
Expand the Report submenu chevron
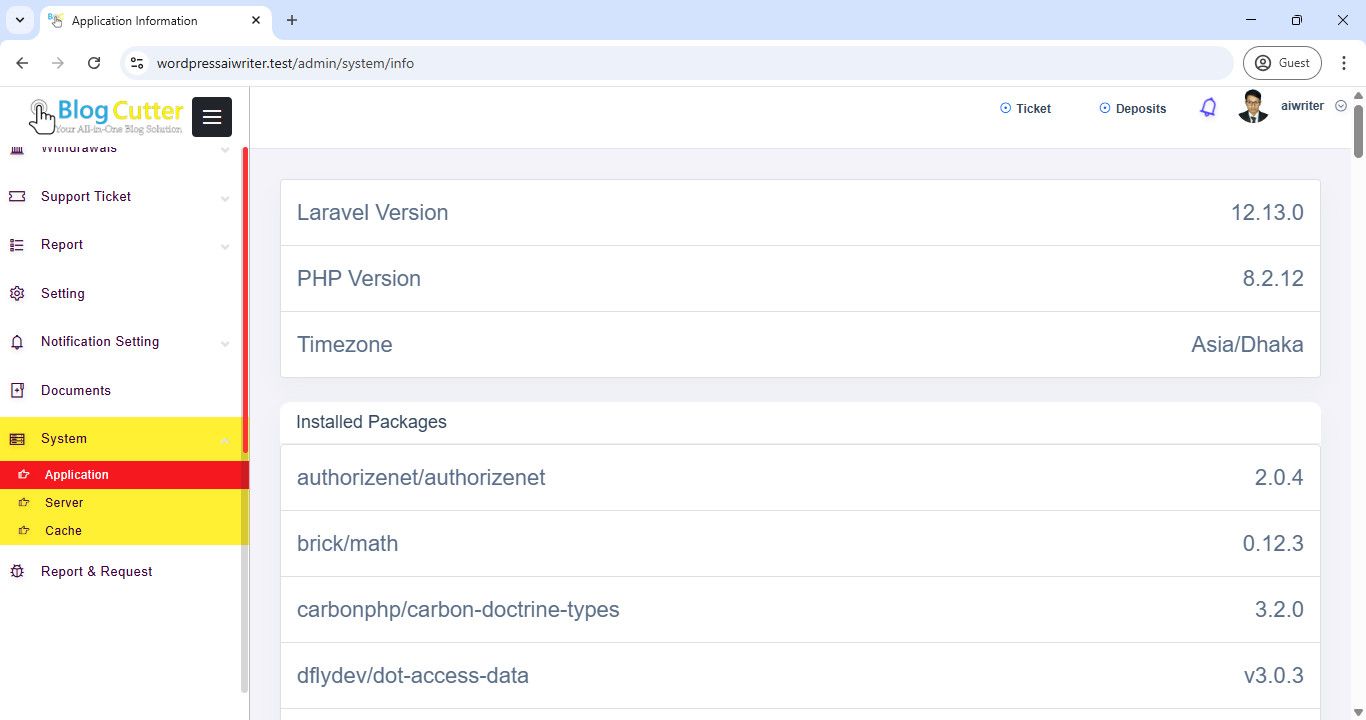coord(225,246)
